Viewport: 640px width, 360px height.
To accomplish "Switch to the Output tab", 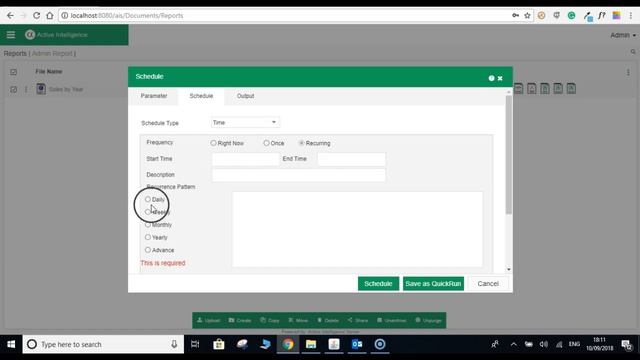I will click(x=245, y=96).
